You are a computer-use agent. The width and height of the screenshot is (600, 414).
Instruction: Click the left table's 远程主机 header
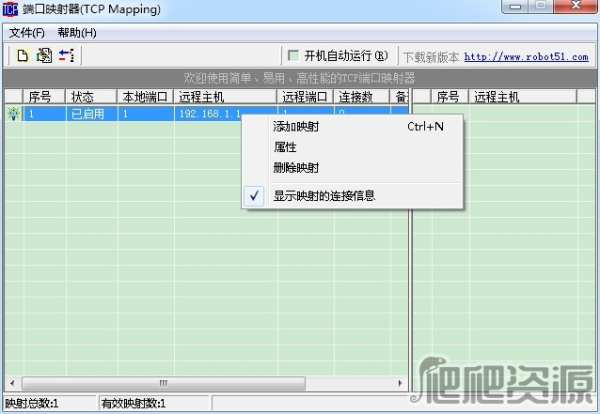tap(225, 97)
